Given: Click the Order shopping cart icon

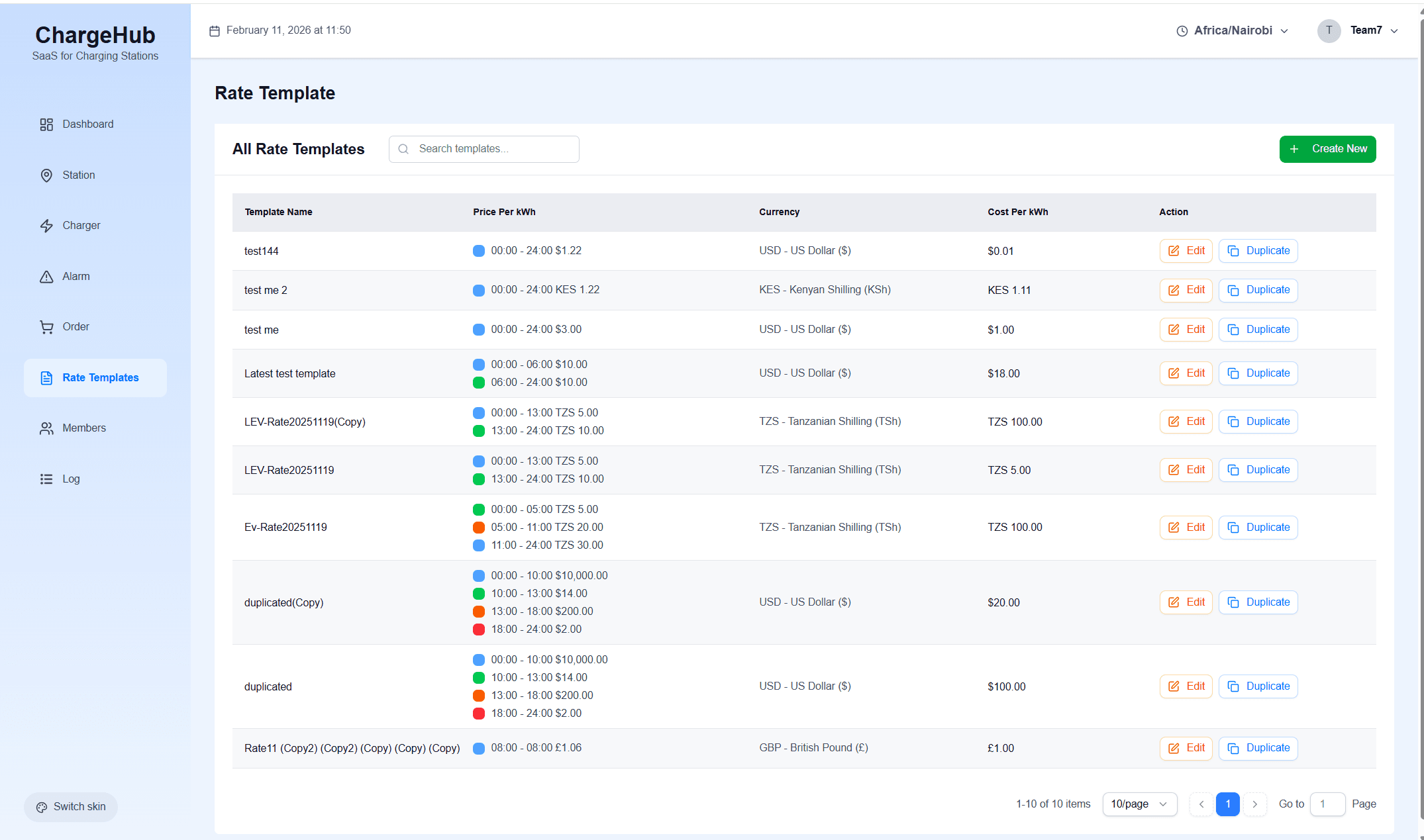Looking at the screenshot, I should (46, 327).
